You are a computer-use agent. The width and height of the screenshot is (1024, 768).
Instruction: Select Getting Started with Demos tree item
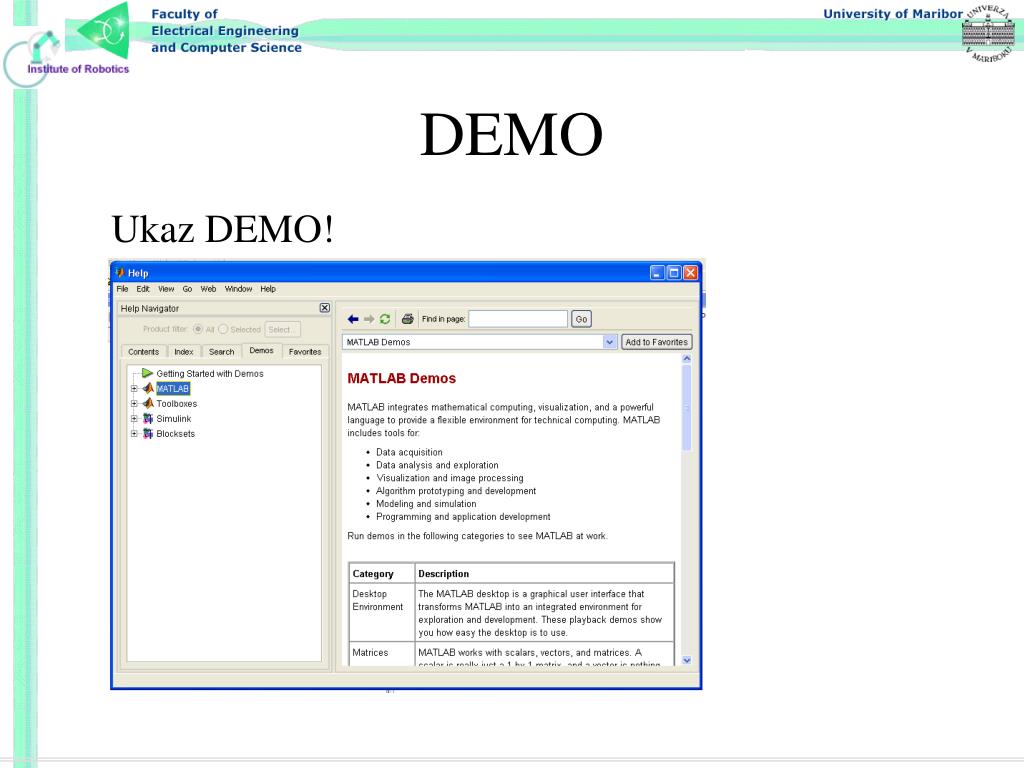tap(210, 374)
